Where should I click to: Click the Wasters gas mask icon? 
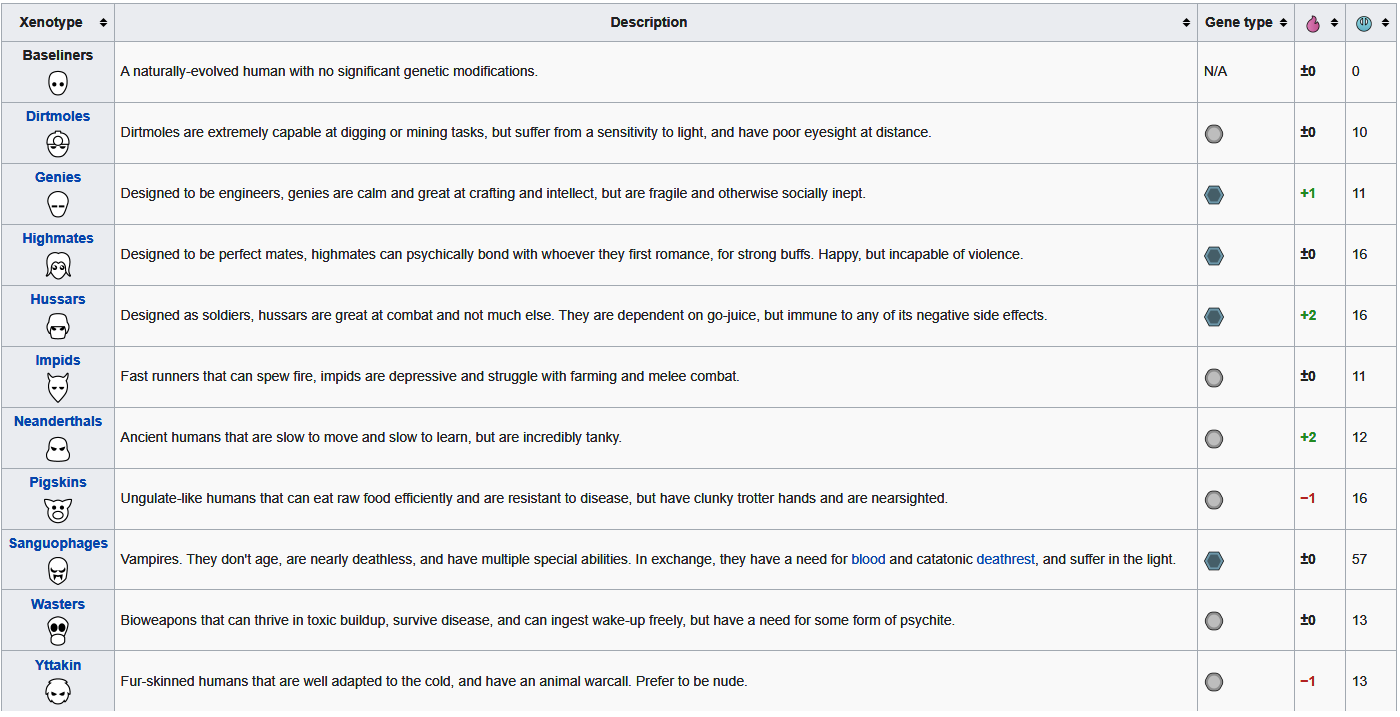[x=58, y=632]
